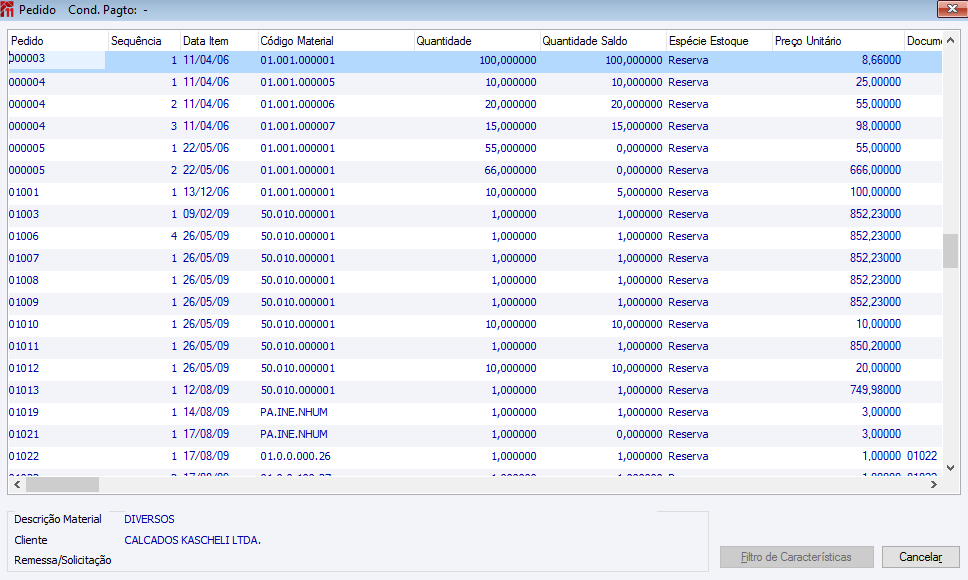Sort by the Sequência column header
The width and height of the screenshot is (968, 580).
coord(144,41)
